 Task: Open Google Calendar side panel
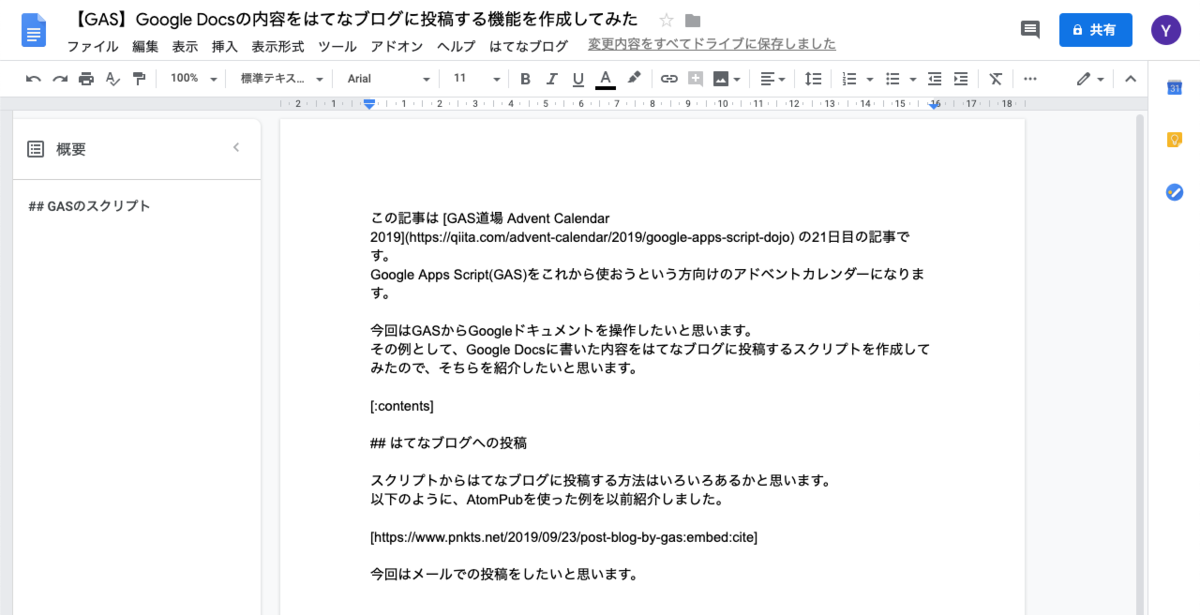tap(1175, 88)
